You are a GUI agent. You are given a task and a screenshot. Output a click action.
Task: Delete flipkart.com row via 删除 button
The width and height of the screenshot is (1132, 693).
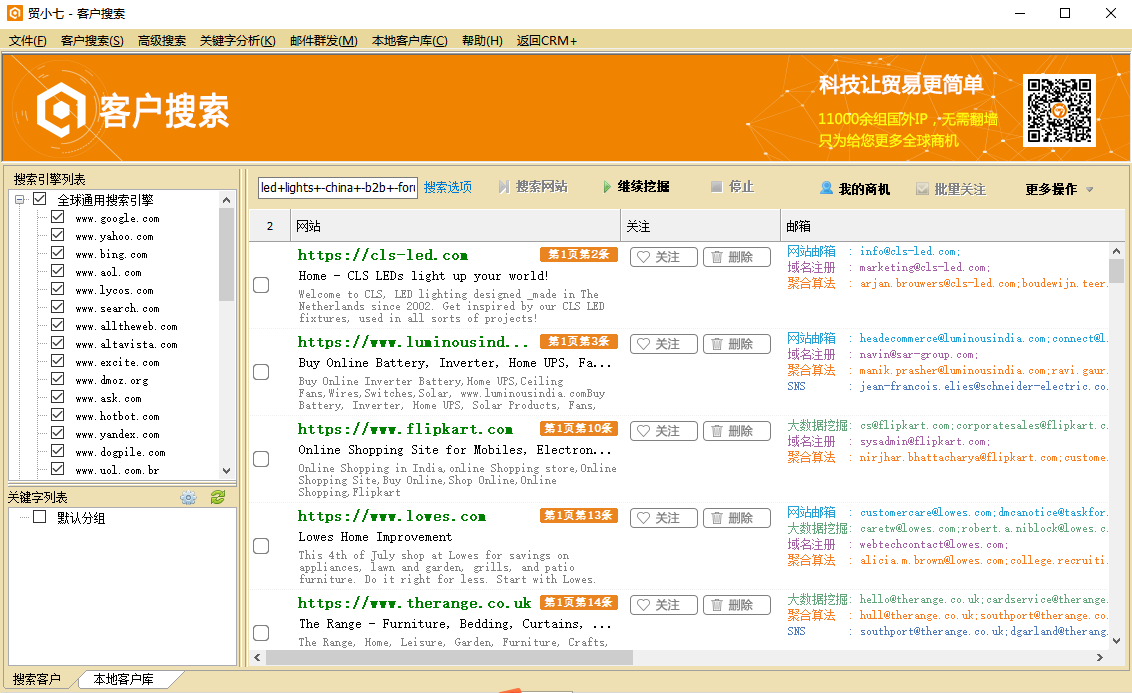[736, 431]
